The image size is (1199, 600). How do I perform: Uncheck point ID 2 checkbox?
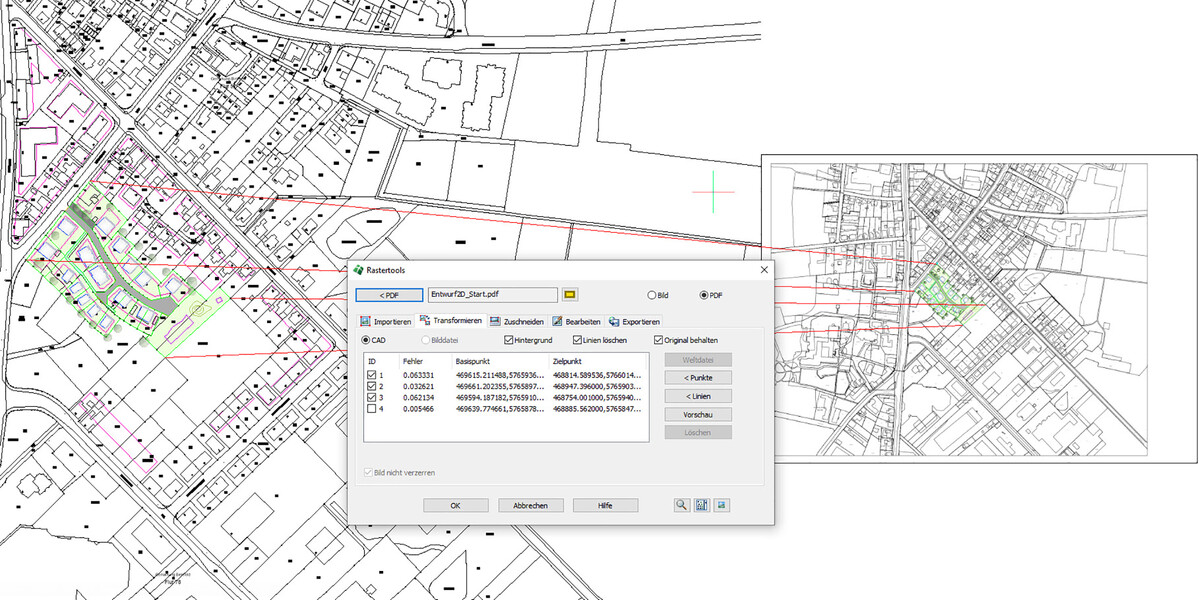pyautogui.click(x=372, y=387)
